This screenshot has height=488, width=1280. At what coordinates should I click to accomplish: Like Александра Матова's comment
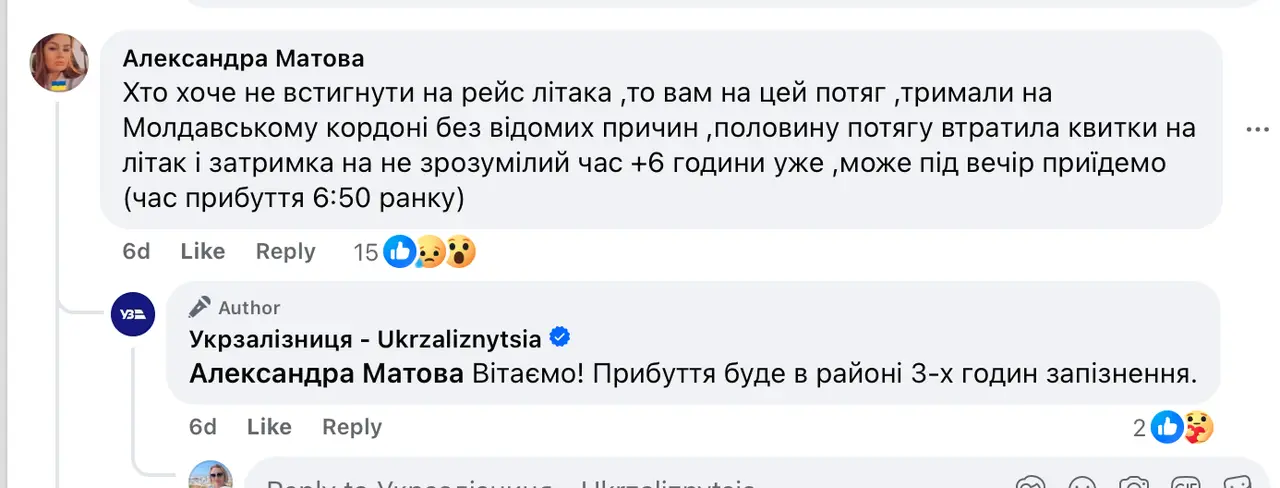pos(202,252)
